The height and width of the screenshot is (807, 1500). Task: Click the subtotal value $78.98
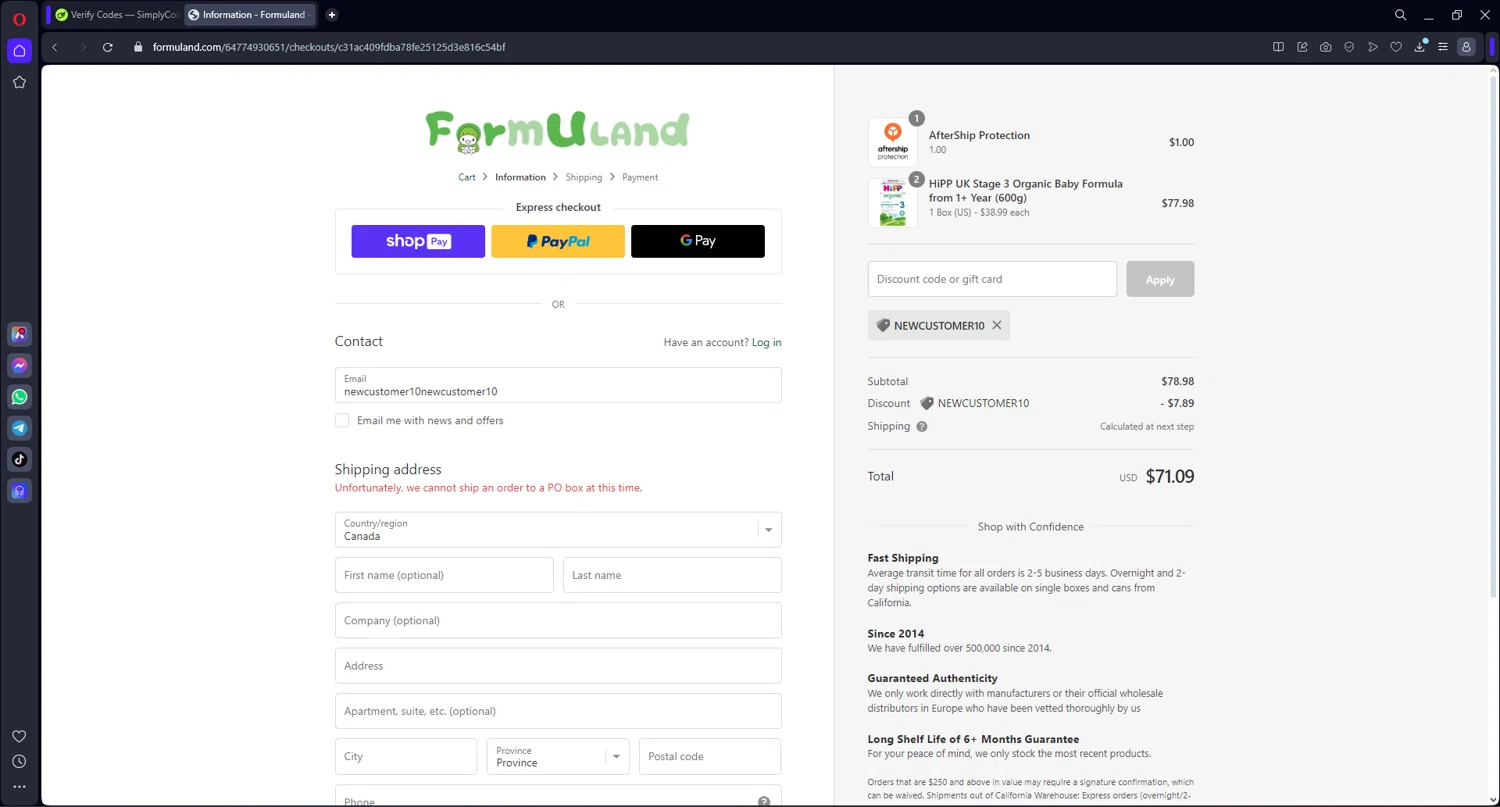[1178, 381]
